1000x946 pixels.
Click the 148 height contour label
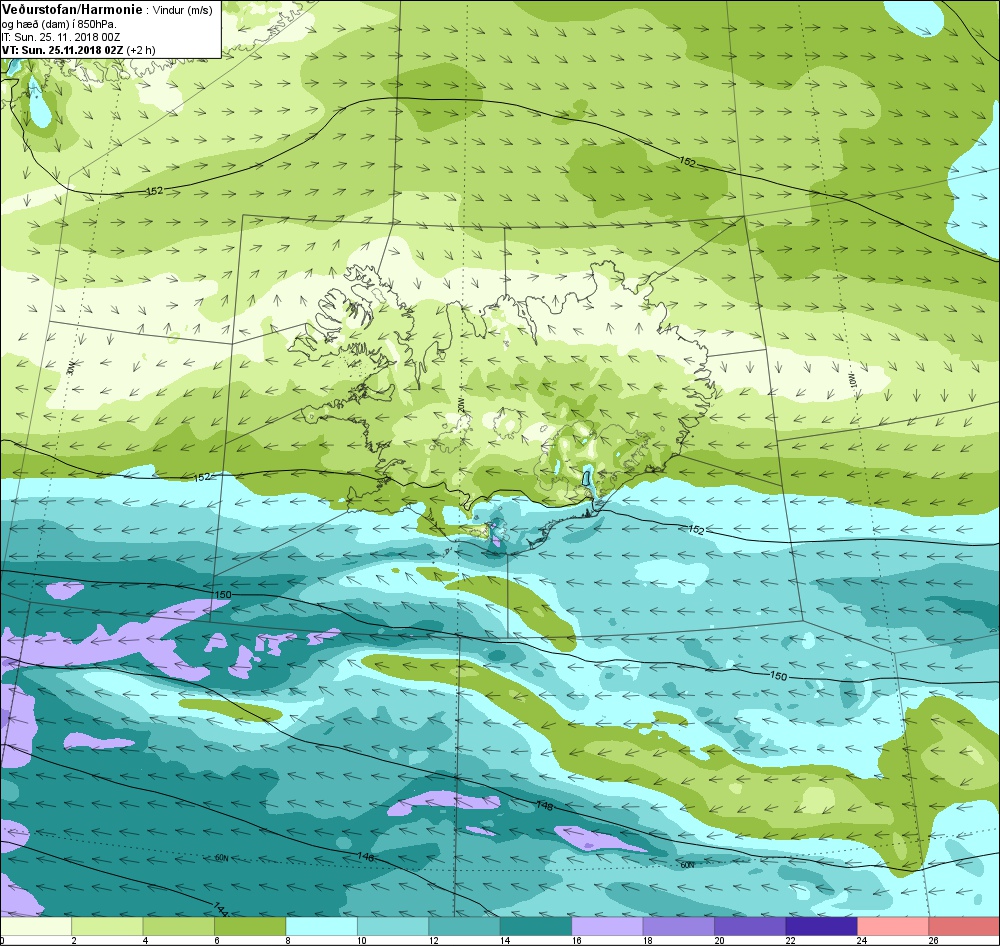544,806
